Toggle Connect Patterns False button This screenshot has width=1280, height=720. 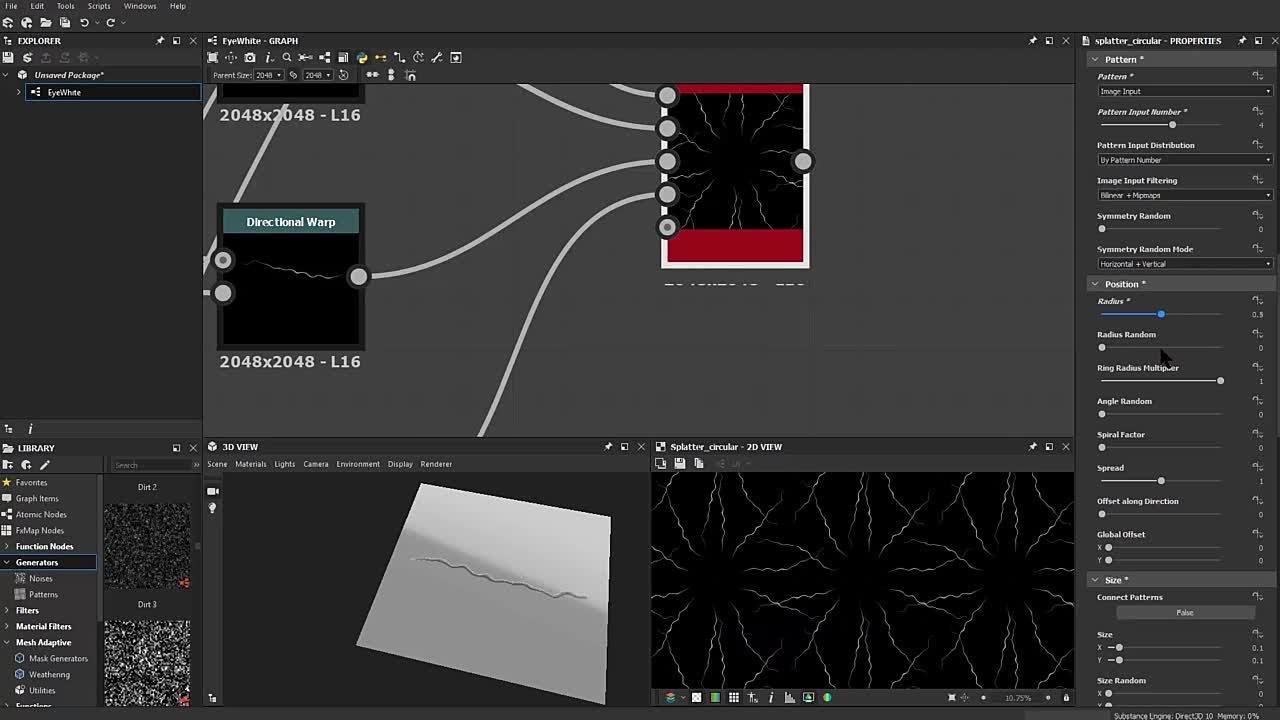click(1184, 612)
